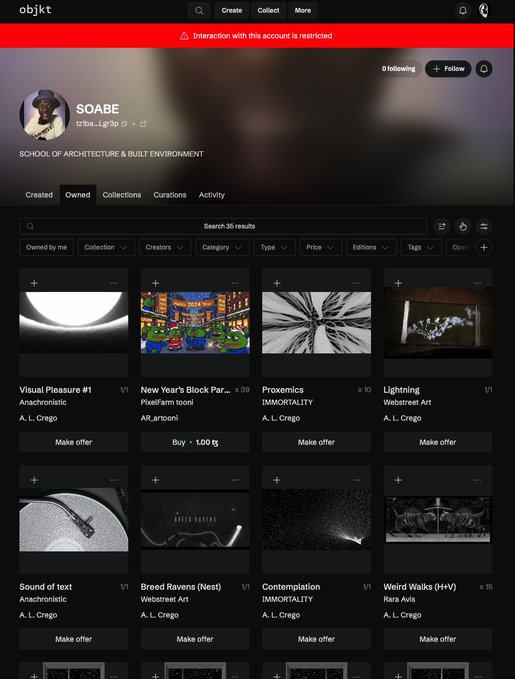Open Webstreet Art link under Lightning
The width and height of the screenshot is (515, 679).
coord(407,402)
